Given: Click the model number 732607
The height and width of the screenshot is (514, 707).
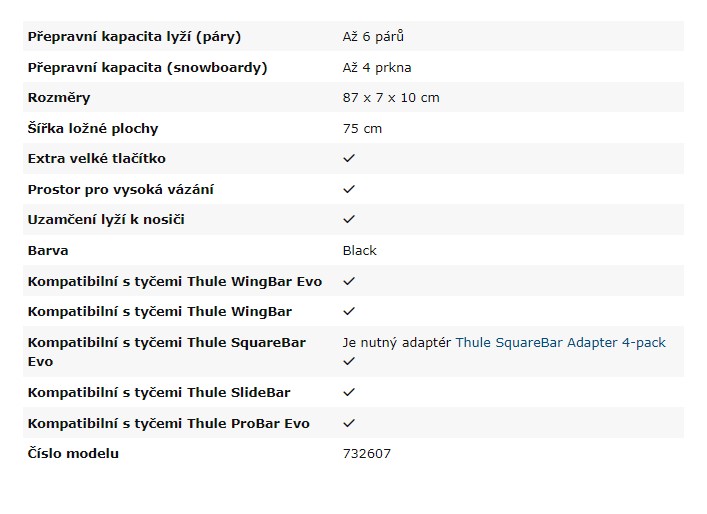Looking at the screenshot, I should click(x=367, y=454).
